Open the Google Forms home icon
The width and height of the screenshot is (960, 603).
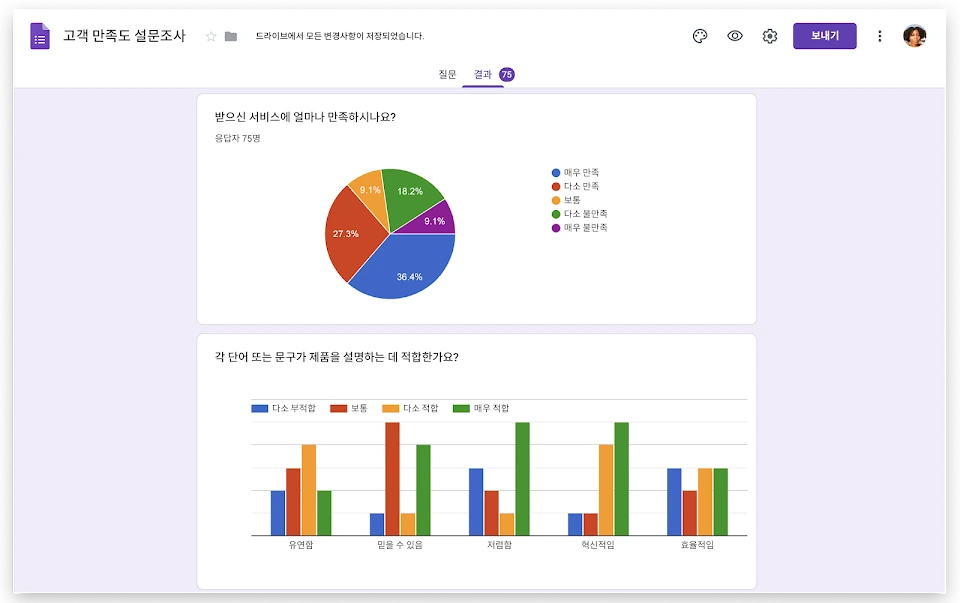[x=40, y=36]
